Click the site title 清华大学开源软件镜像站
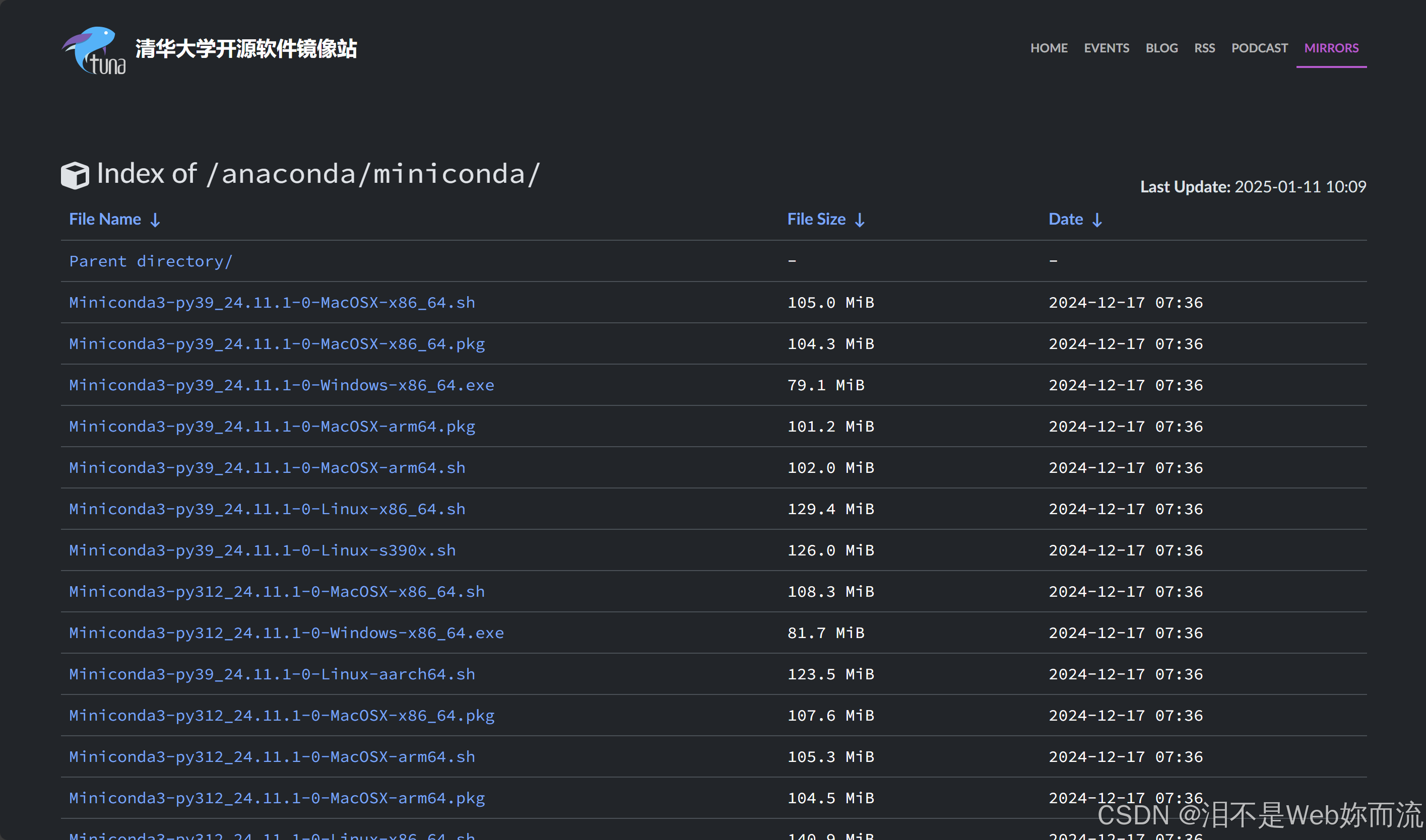The image size is (1426, 840). pos(246,49)
